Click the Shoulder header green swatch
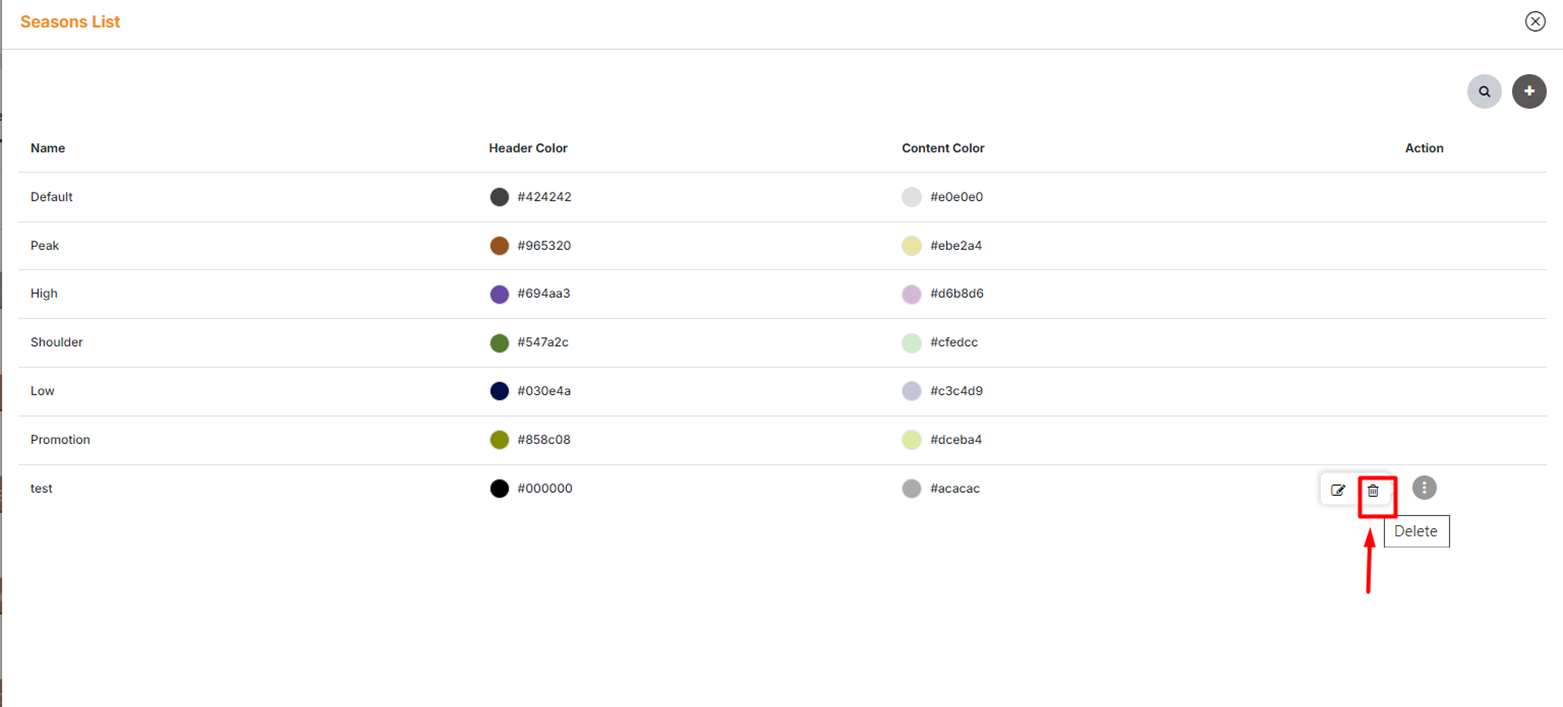The width and height of the screenshot is (1563, 707). (x=499, y=343)
